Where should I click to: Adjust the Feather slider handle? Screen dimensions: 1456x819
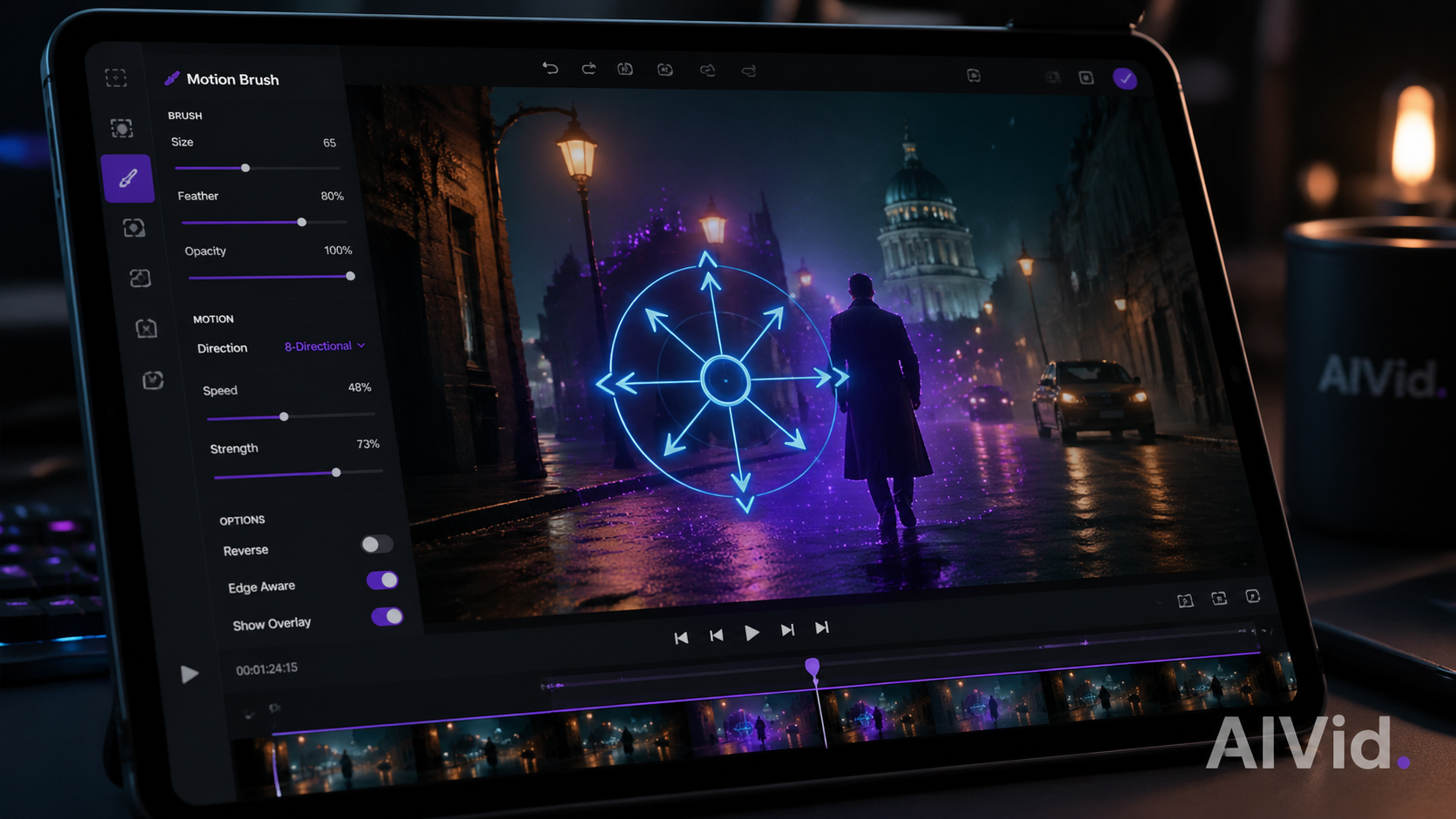click(x=302, y=222)
